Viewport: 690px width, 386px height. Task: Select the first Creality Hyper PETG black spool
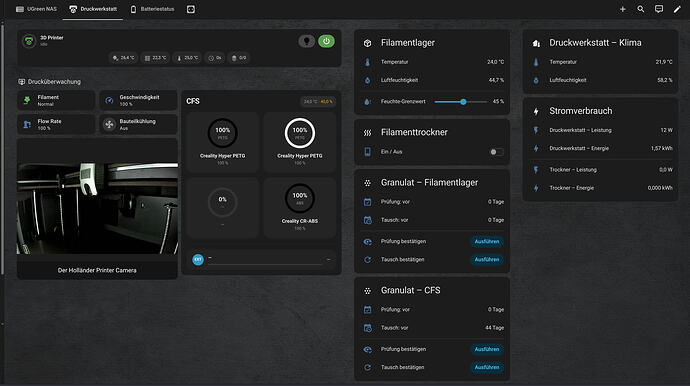[x=223, y=142]
